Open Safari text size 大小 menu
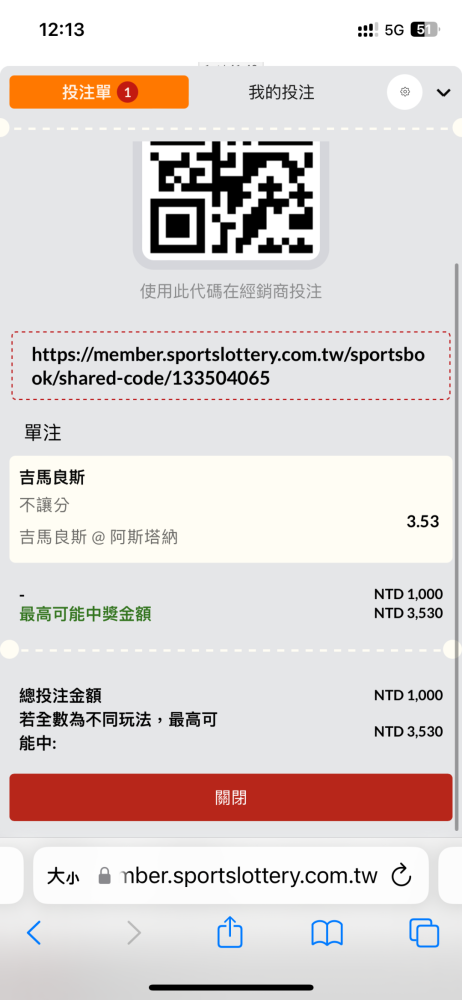 [x=63, y=876]
